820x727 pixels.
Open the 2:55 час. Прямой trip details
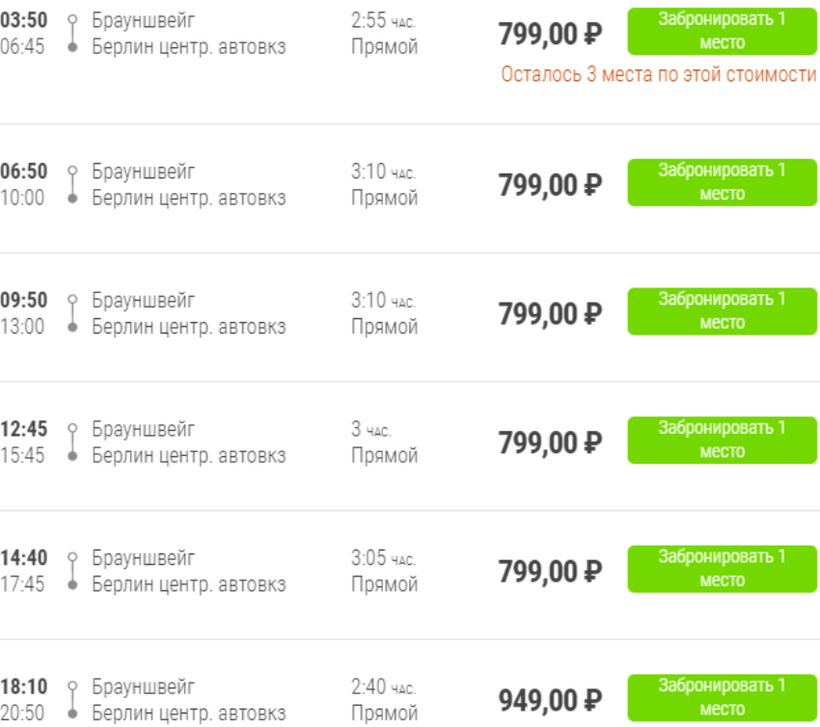pyautogui.click(x=384, y=33)
